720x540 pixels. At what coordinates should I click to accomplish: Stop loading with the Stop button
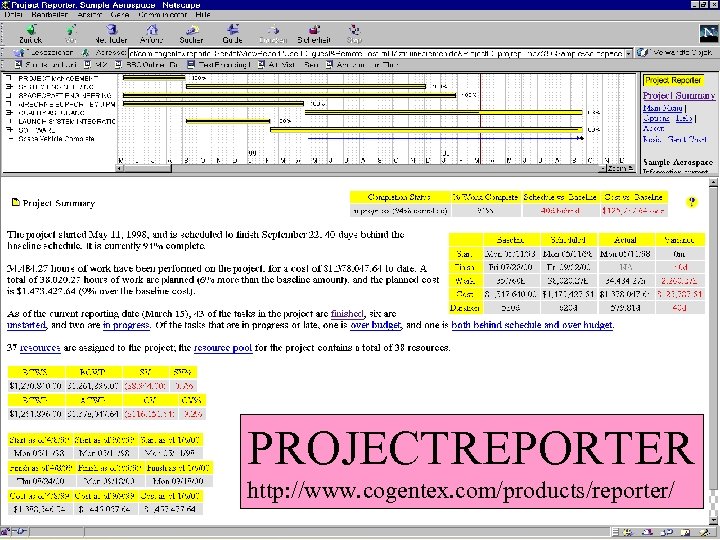coord(354,34)
